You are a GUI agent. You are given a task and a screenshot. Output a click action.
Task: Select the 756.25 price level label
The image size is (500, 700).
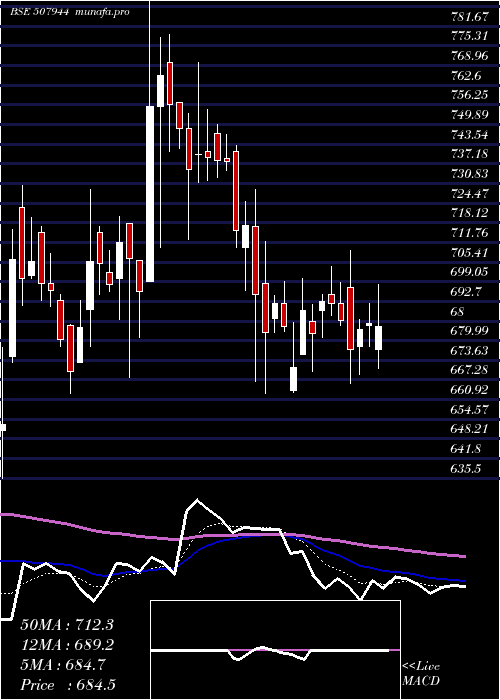469,95
